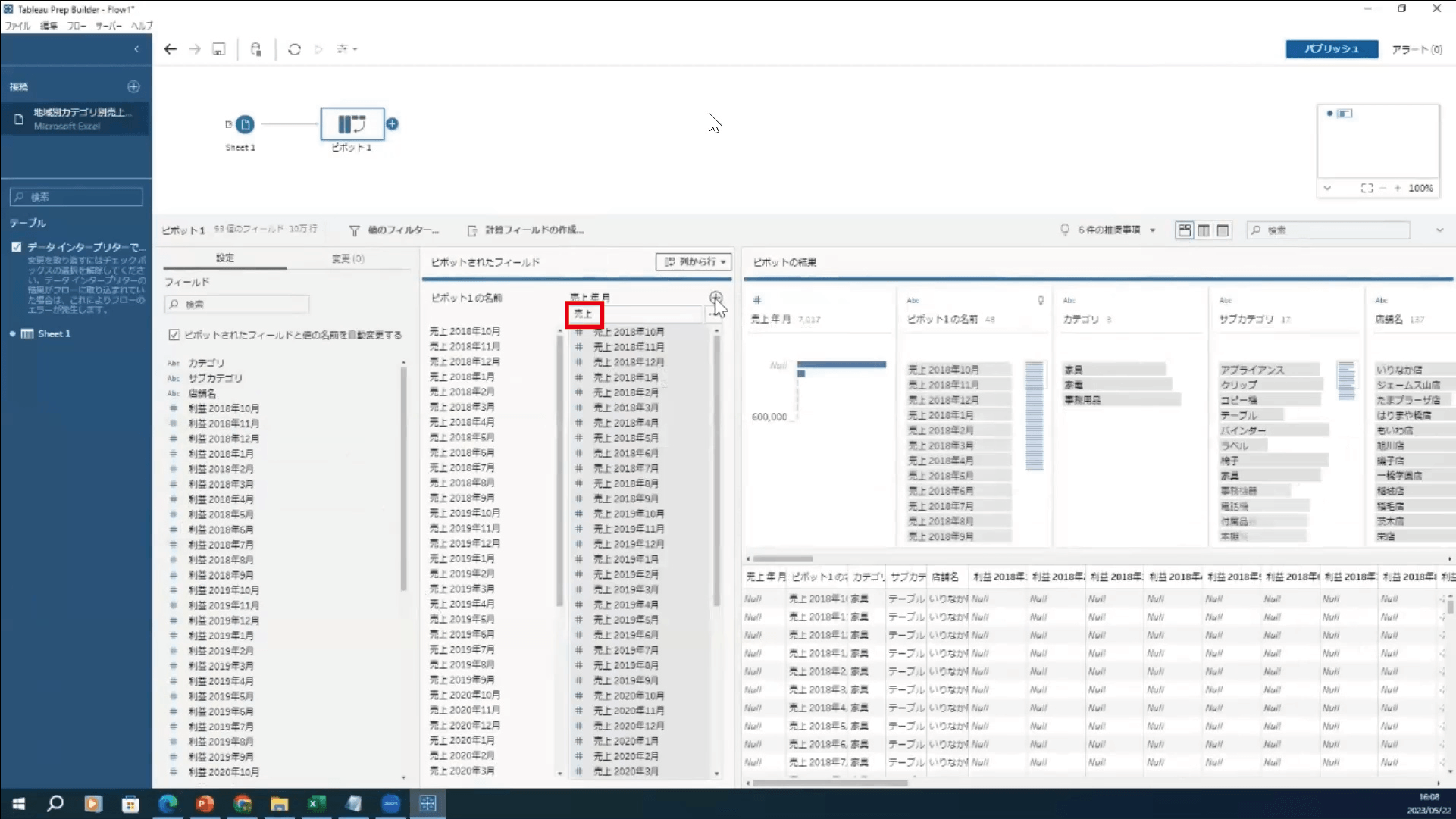Zoom out with minus in flow navigator

tap(1383, 188)
